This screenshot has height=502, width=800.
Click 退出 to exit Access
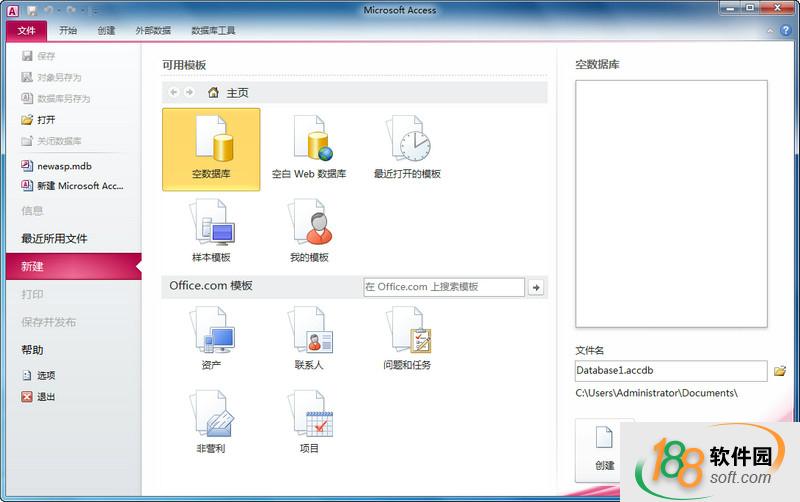tap(39, 396)
